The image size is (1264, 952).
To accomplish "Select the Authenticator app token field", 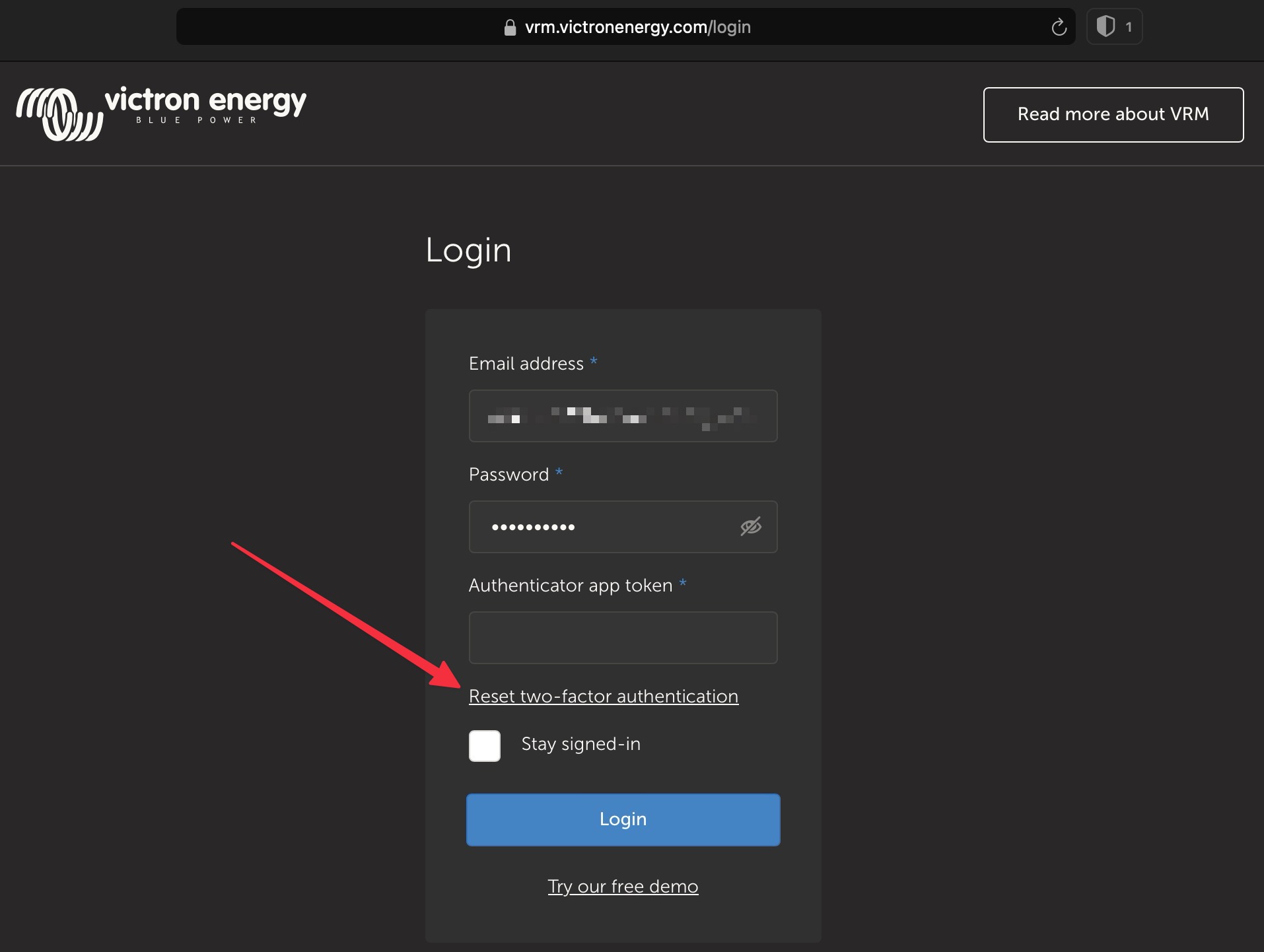I will (622, 638).
